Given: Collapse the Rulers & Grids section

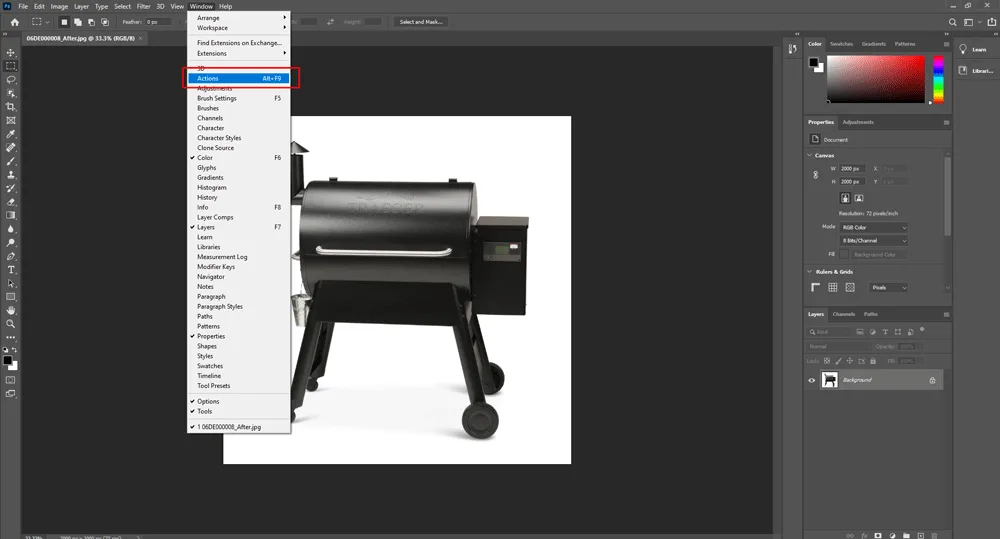Looking at the screenshot, I should 810,272.
